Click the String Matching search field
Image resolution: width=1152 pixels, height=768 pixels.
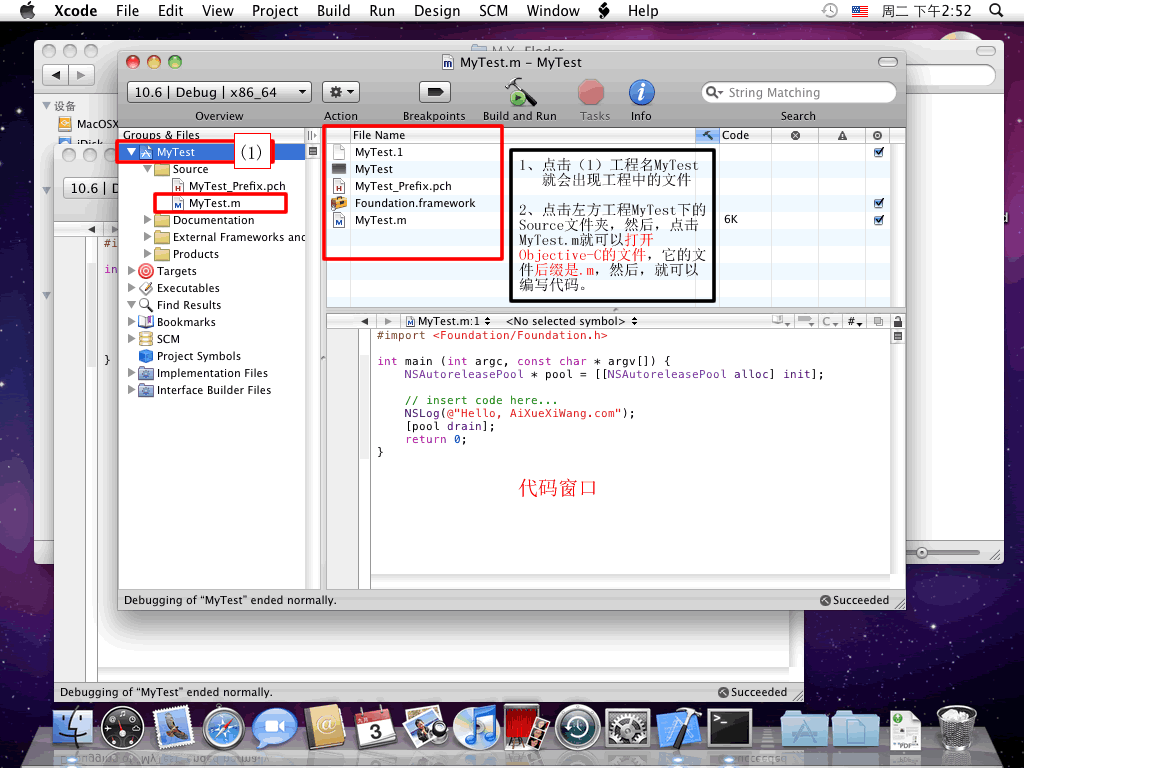[799, 93]
